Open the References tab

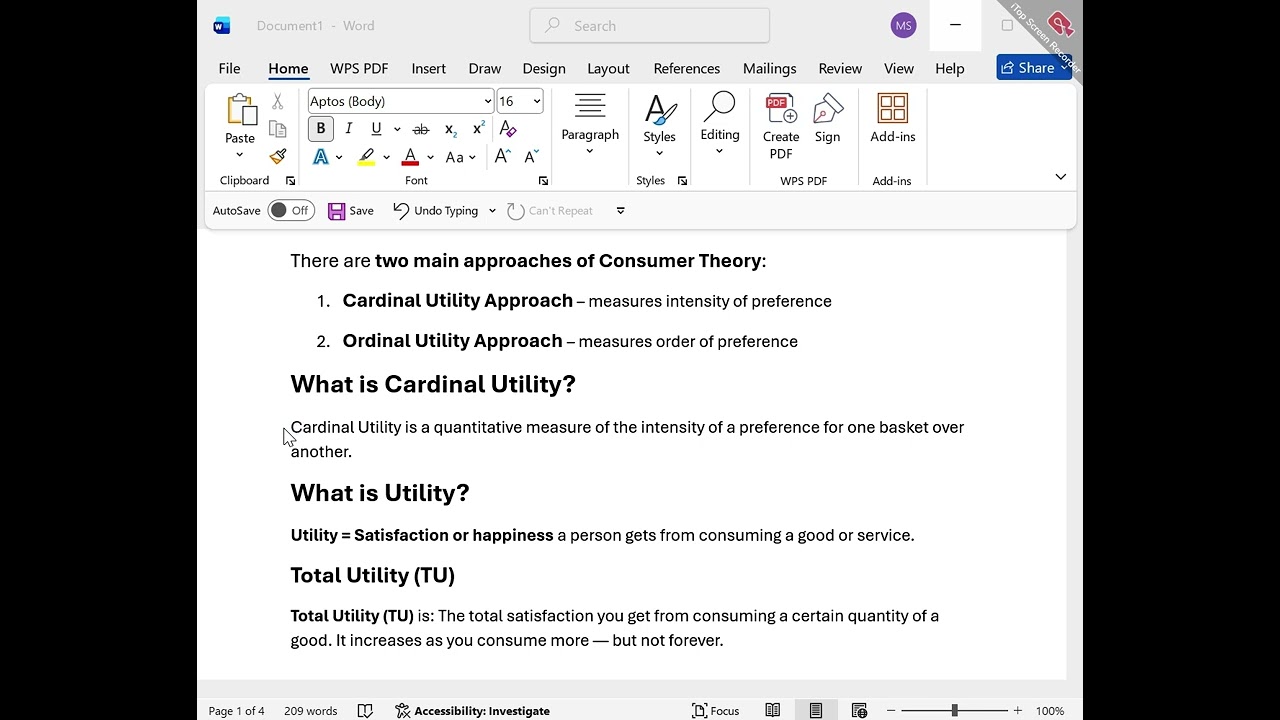tap(687, 69)
